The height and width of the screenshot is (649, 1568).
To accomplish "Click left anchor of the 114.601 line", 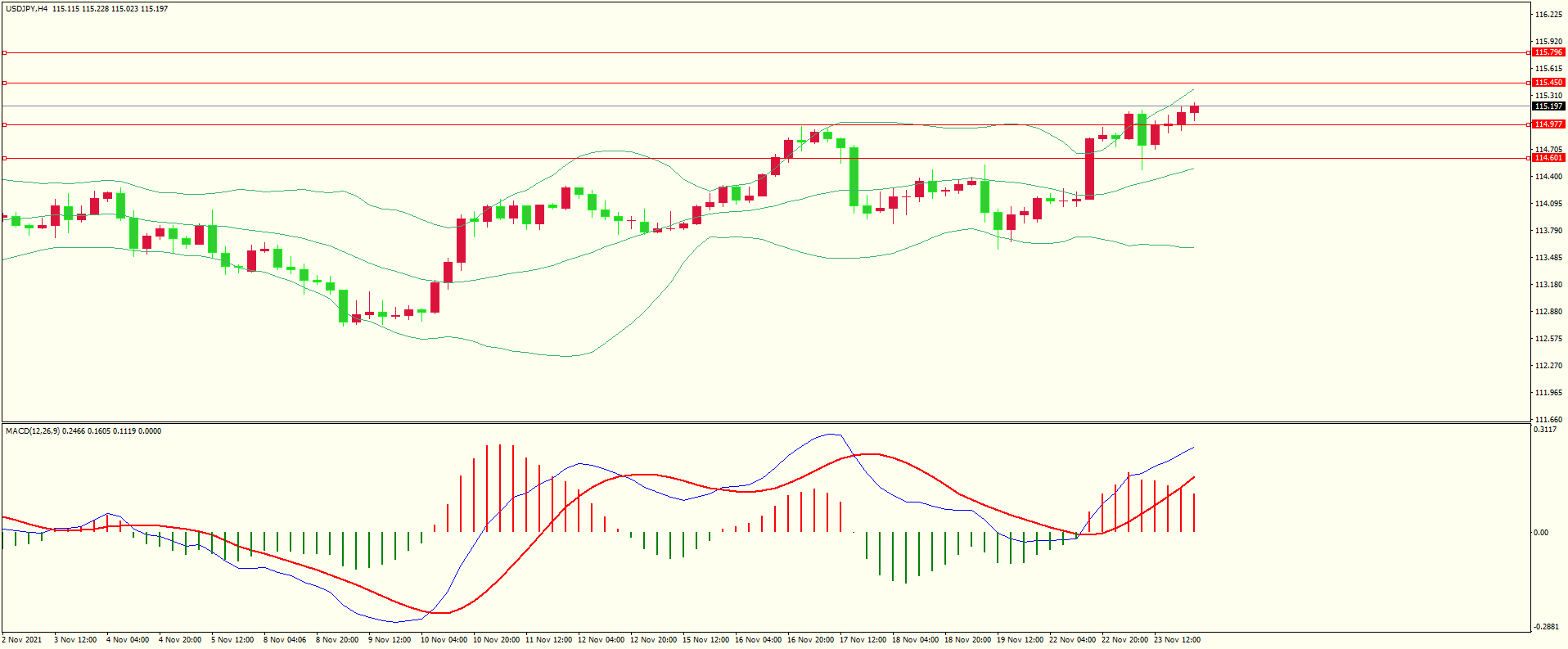I will coord(5,158).
